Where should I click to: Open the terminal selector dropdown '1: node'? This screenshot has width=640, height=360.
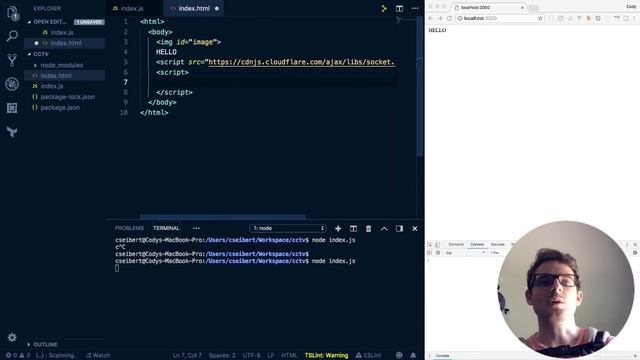coord(288,228)
